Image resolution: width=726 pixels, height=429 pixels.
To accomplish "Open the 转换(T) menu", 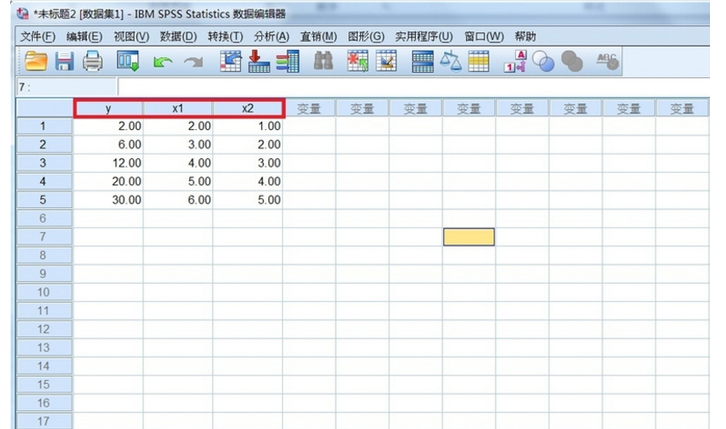I will pyautogui.click(x=225, y=37).
